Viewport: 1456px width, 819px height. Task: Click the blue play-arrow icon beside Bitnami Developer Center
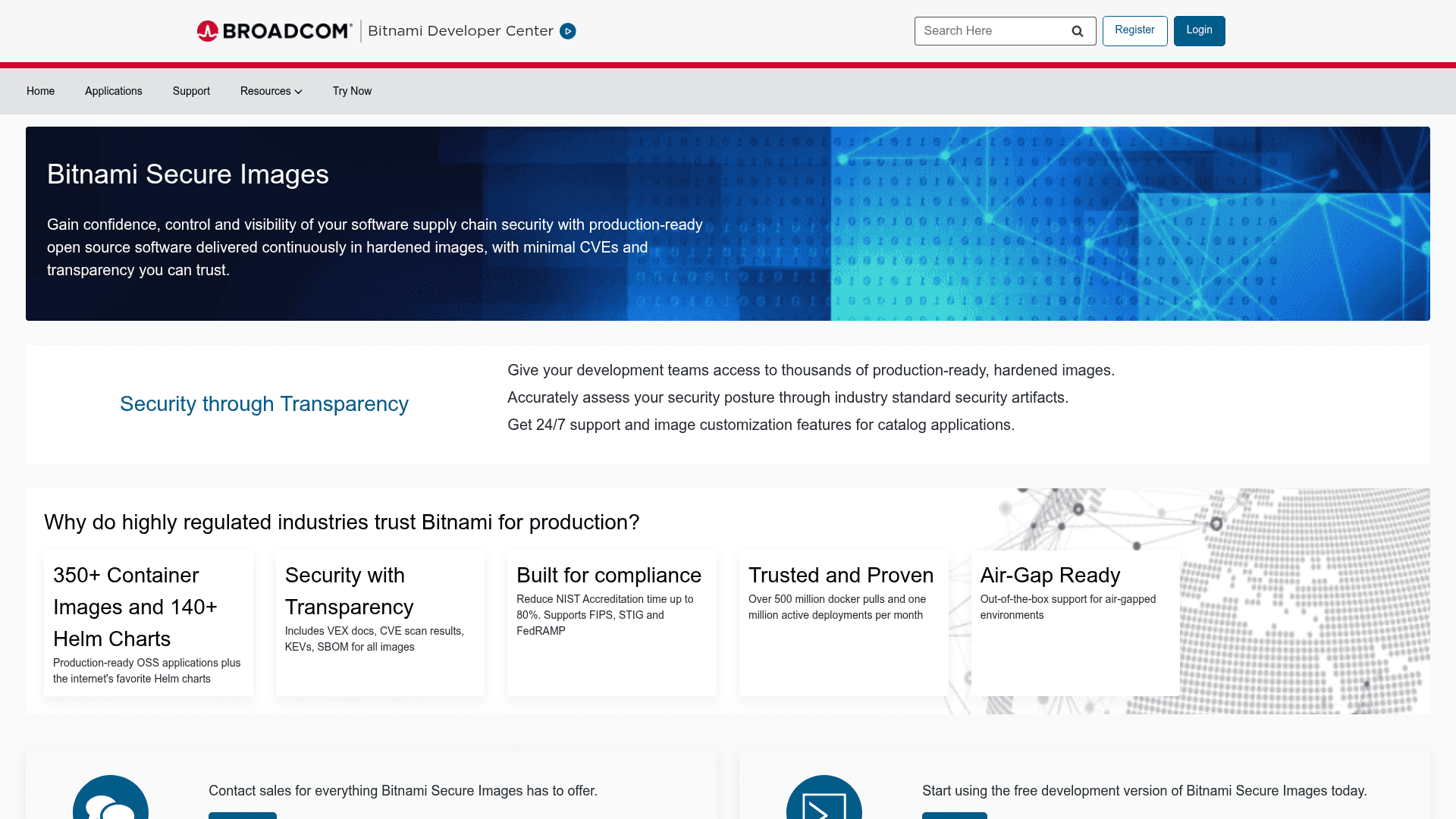(x=568, y=31)
